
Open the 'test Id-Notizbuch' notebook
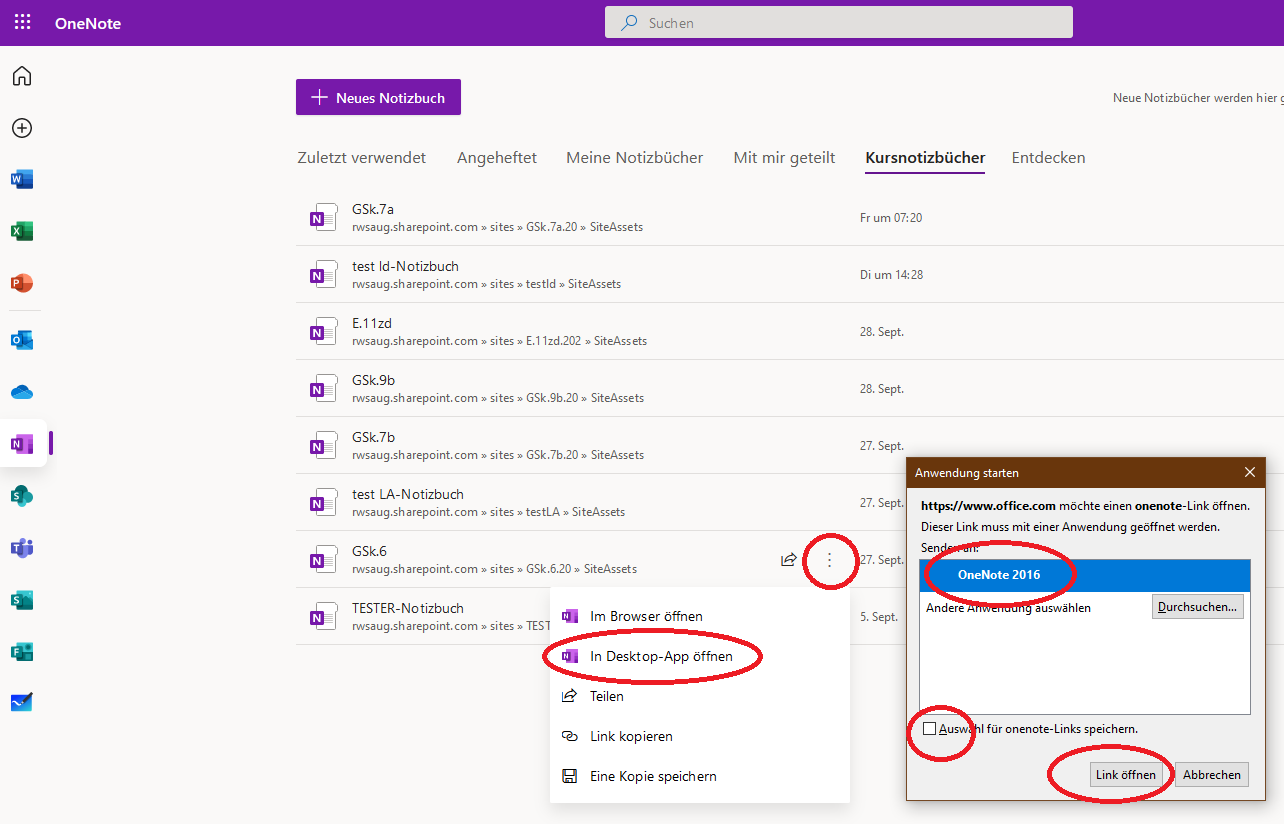pyautogui.click(x=405, y=266)
